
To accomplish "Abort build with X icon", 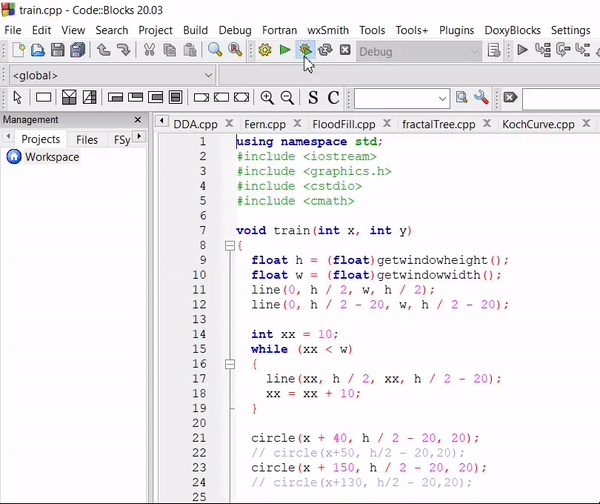I will click(345, 50).
